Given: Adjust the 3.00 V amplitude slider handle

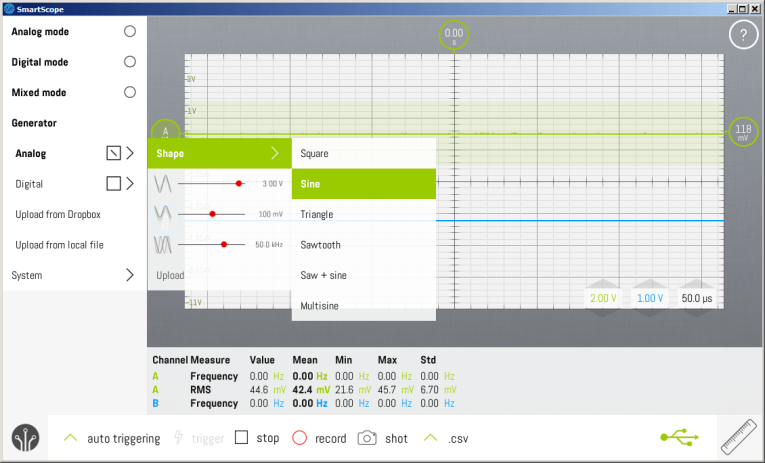Looking at the screenshot, I should 239,183.
